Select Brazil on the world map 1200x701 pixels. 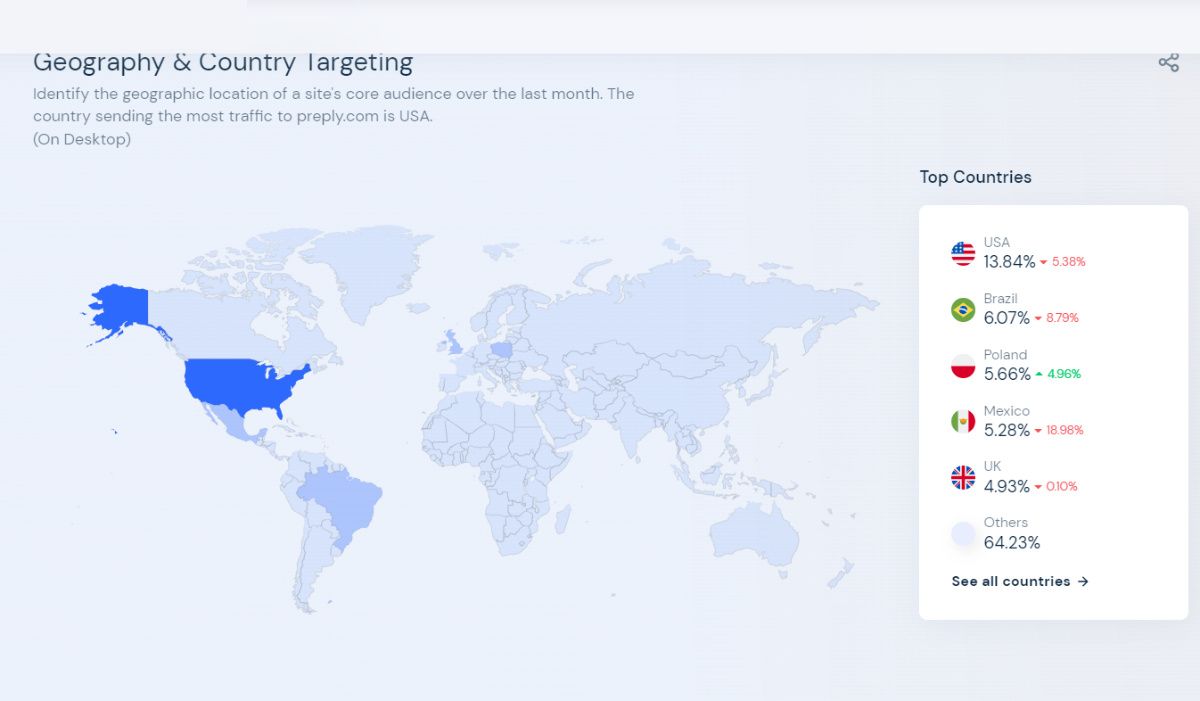[340, 500]
